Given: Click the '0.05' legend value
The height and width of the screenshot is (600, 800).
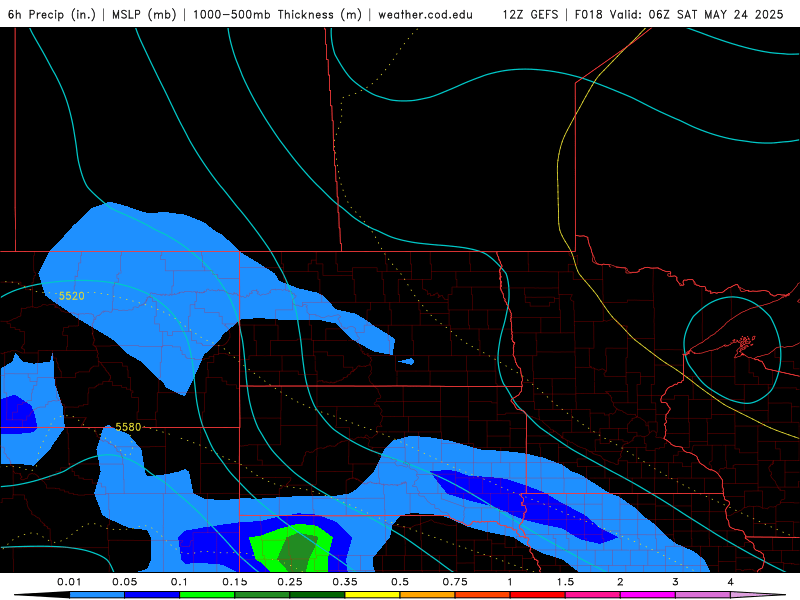Looking at the screenshot, I should (124, 582).
